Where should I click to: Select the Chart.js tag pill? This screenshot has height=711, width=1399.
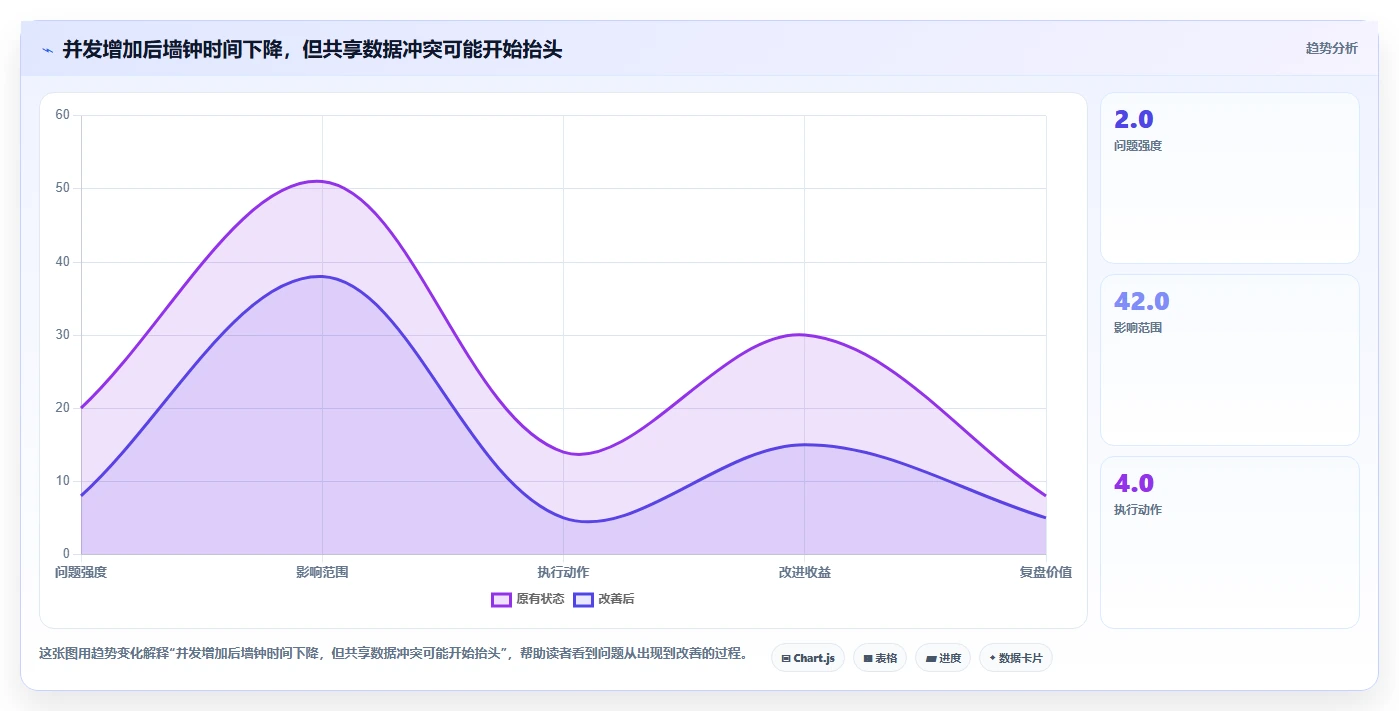(808, 658)
